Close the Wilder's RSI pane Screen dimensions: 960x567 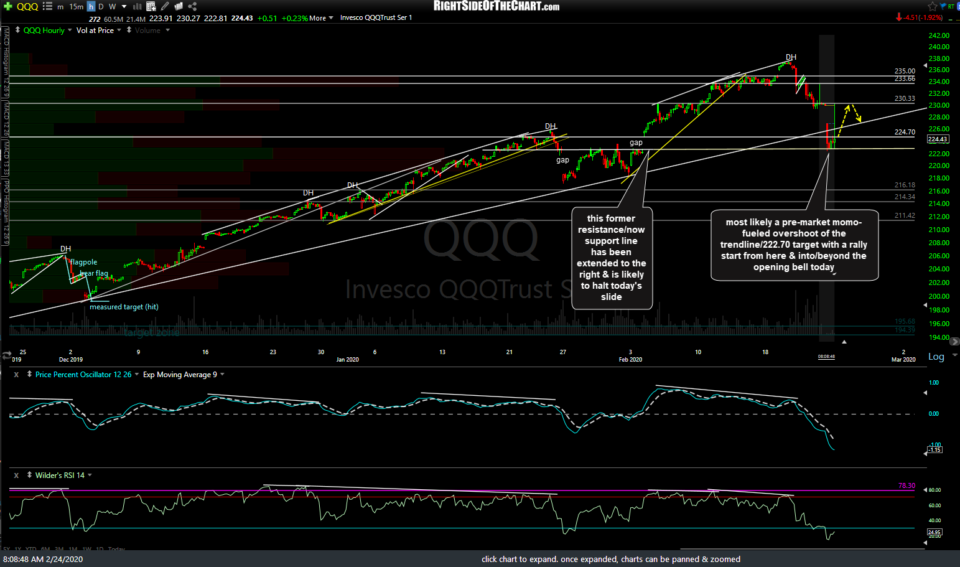[16, 475]
